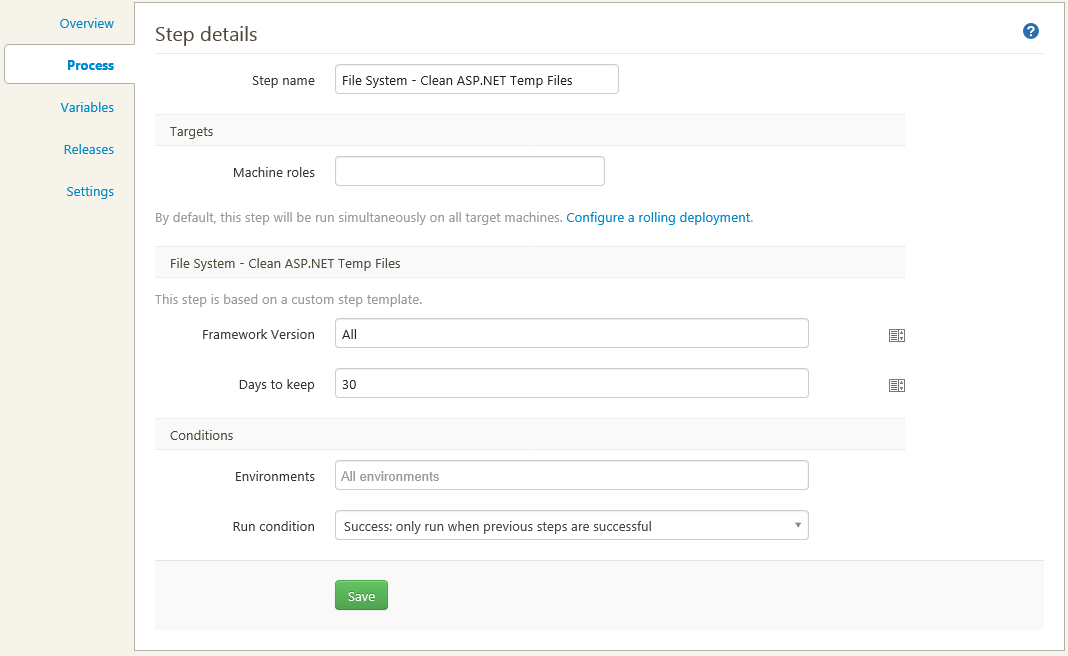Save the step configuration
This screenshot has height=656, width=1068.
point(361,594)
